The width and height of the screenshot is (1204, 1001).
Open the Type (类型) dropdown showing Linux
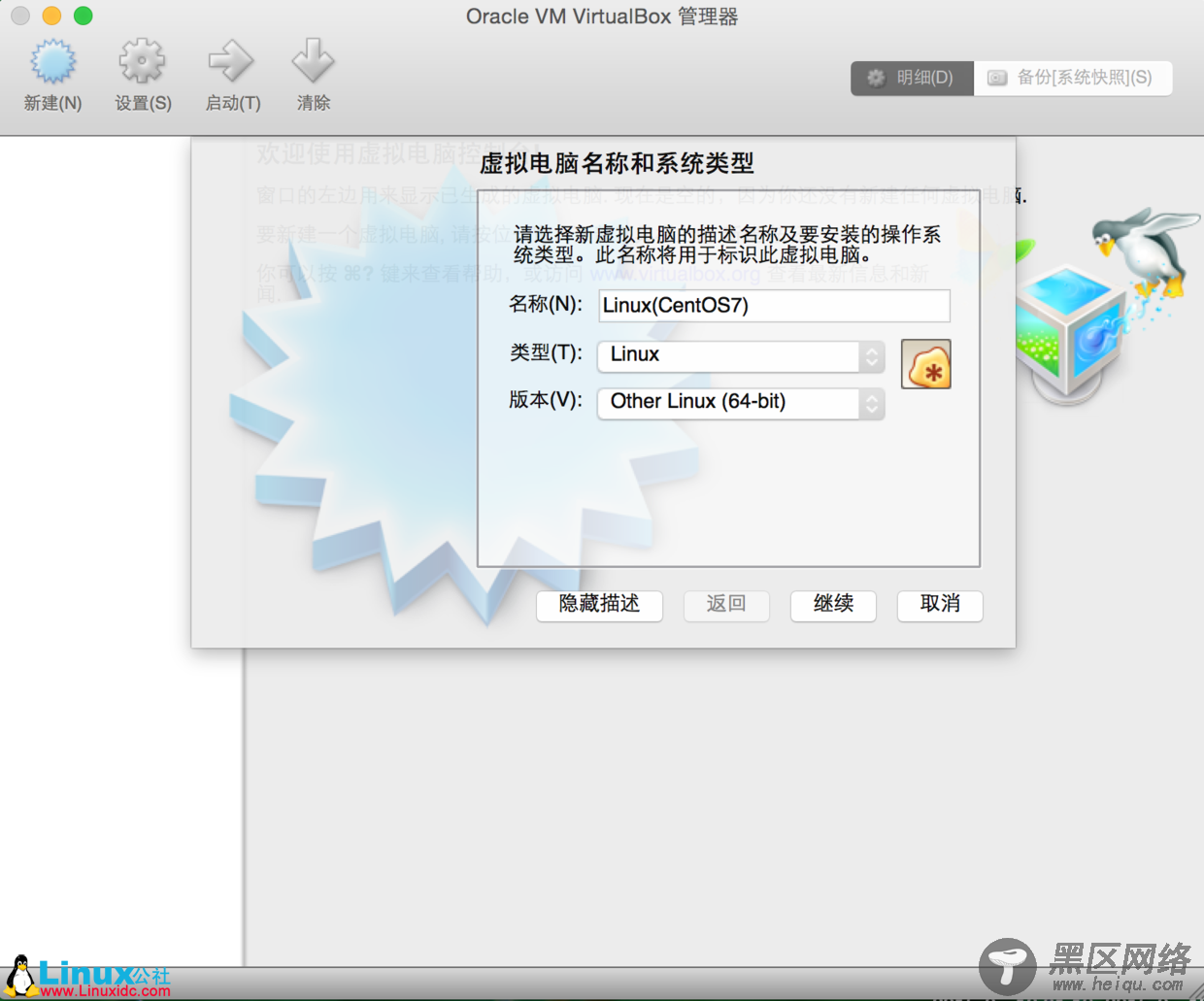741,355
